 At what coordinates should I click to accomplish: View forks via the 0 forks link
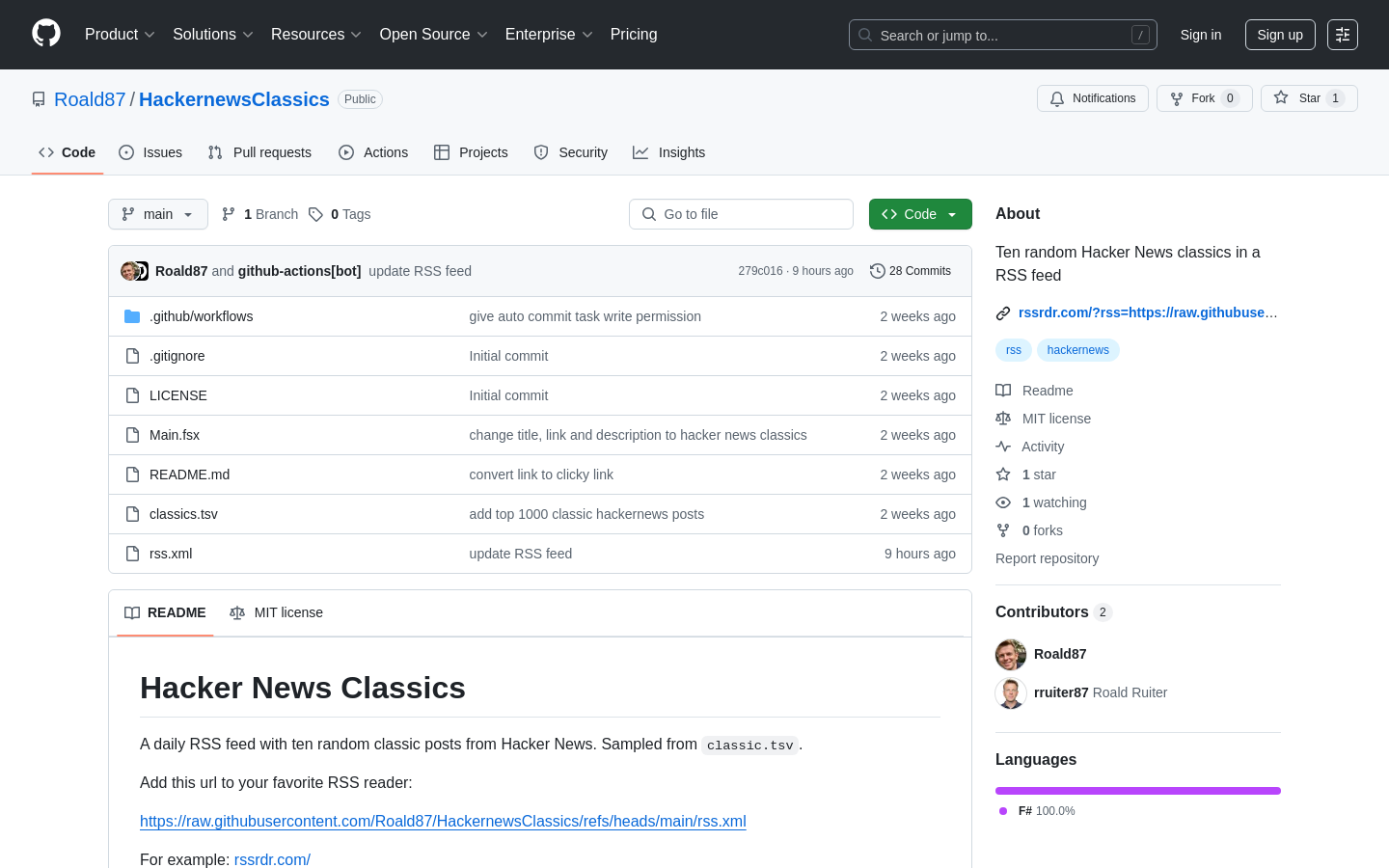1029,530
